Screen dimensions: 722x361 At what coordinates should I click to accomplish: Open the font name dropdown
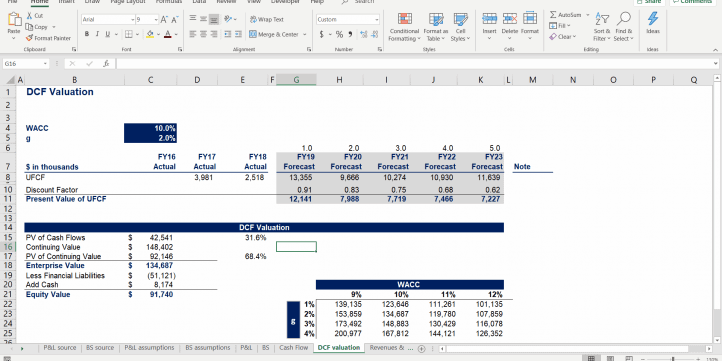coord(133,19)
